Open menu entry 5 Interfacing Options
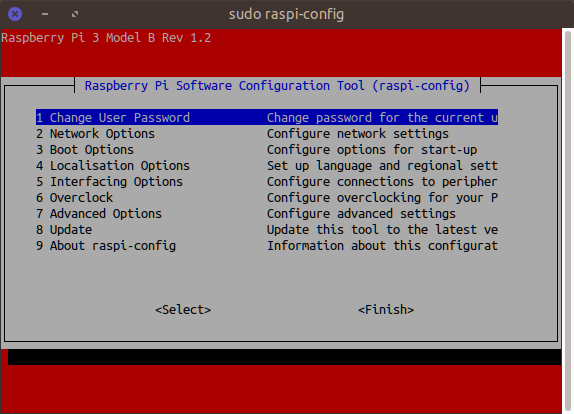 coord(267,182)
